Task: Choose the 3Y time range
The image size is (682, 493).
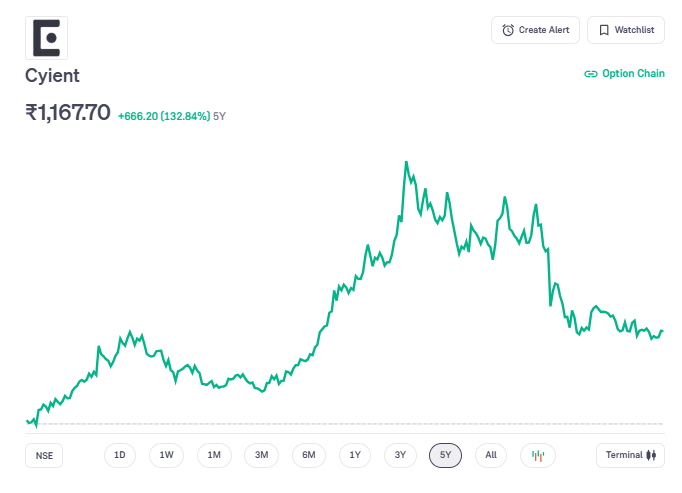Action: pyautogui.click(x=400, y=456)
